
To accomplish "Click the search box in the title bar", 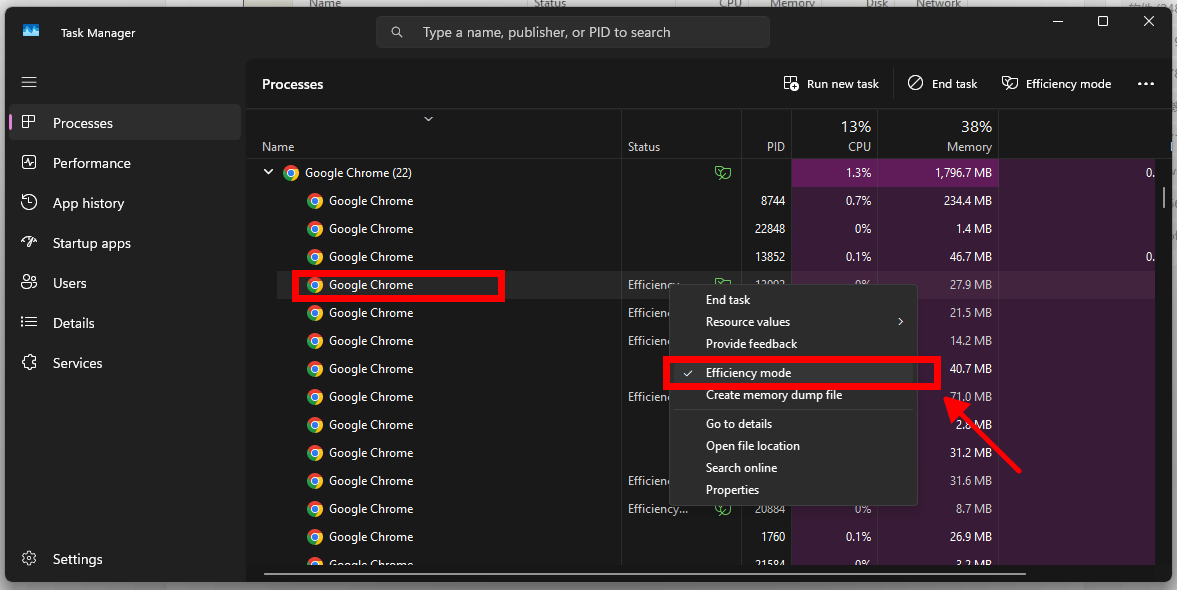I will click(x=573, y=32).
